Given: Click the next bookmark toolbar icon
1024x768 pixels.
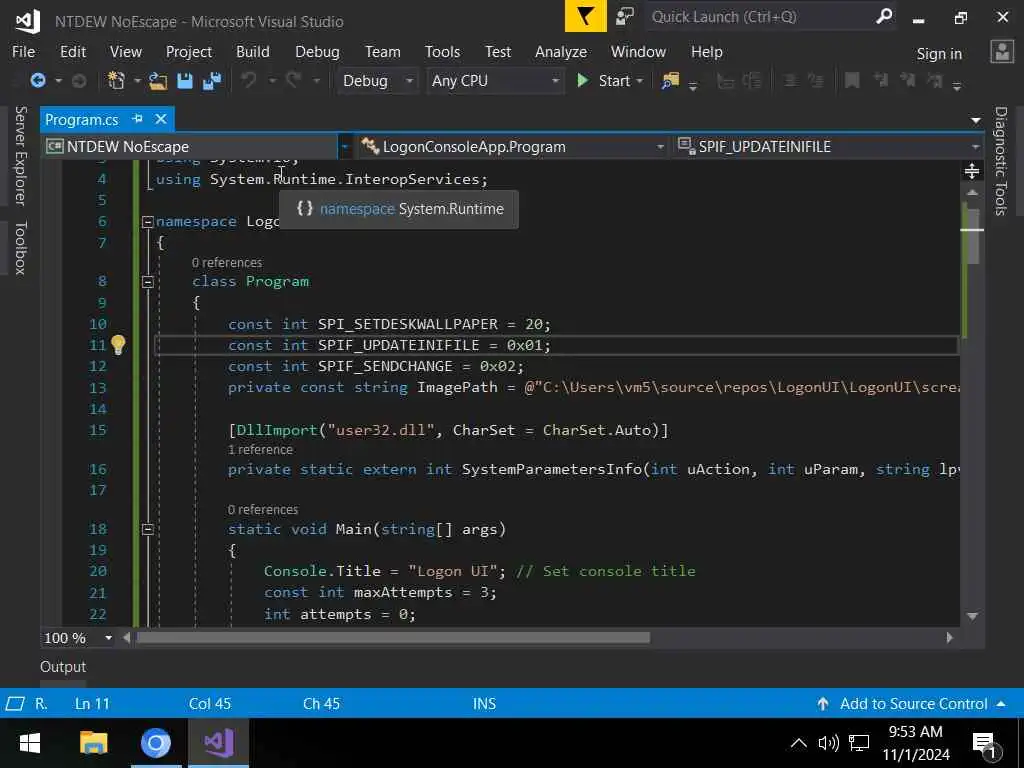Looking at the screenshot, I should 908,80.
